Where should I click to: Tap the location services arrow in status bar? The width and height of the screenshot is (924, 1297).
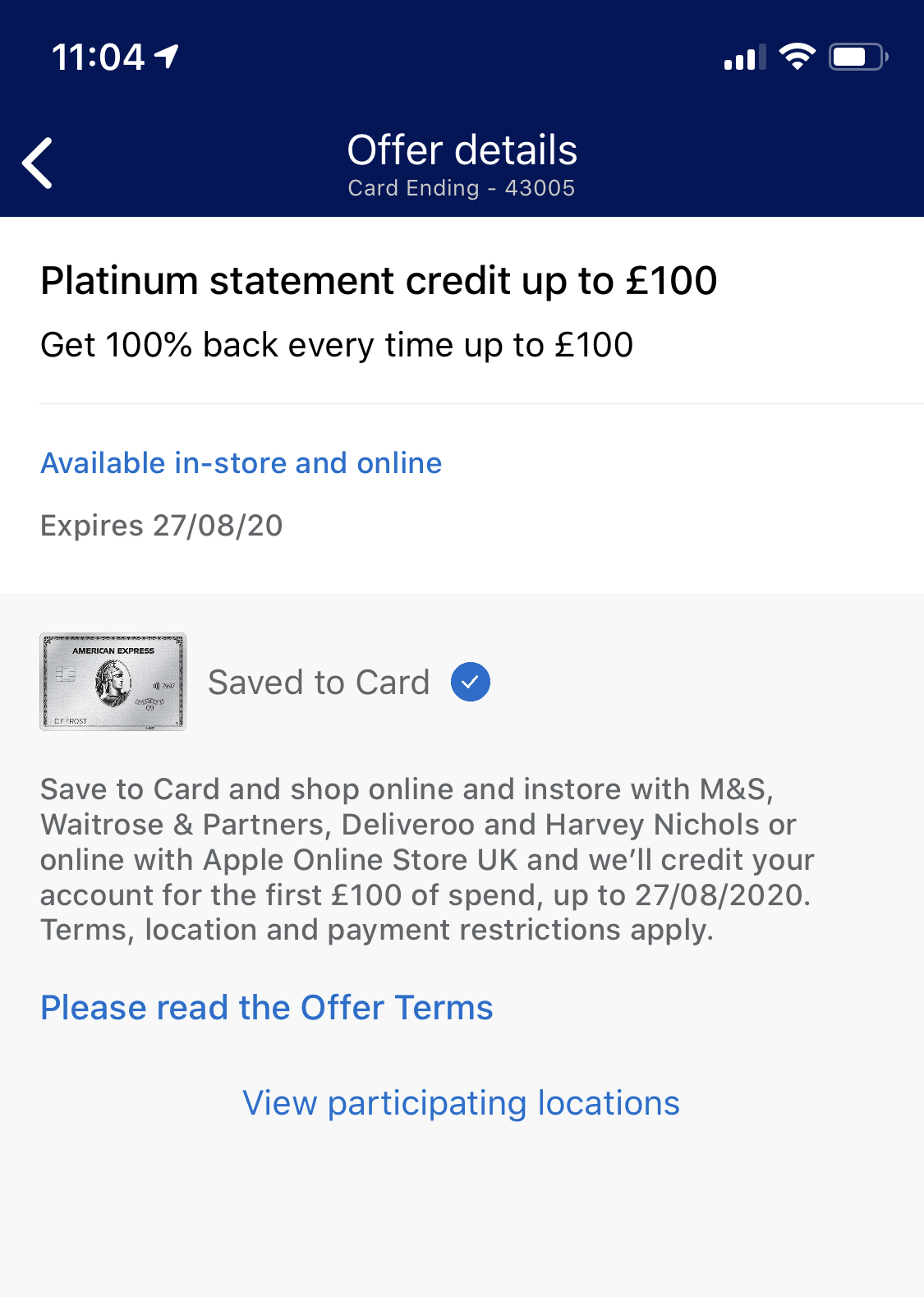pos(168,57)
